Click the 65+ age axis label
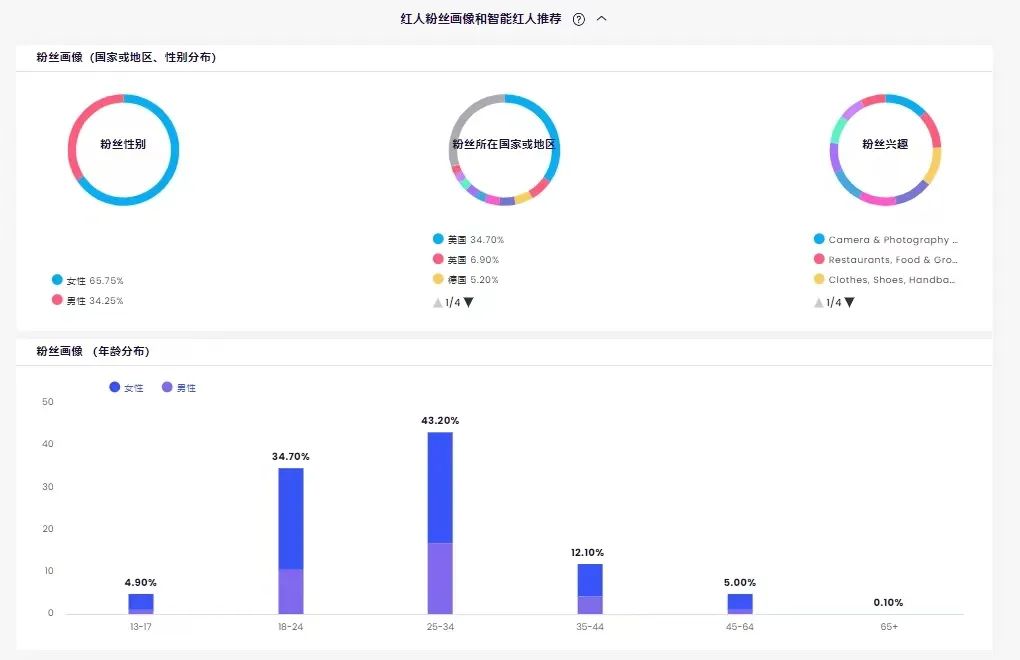Image resolution: width=1020 pixels, height=660 pixels. coord(889,627)
